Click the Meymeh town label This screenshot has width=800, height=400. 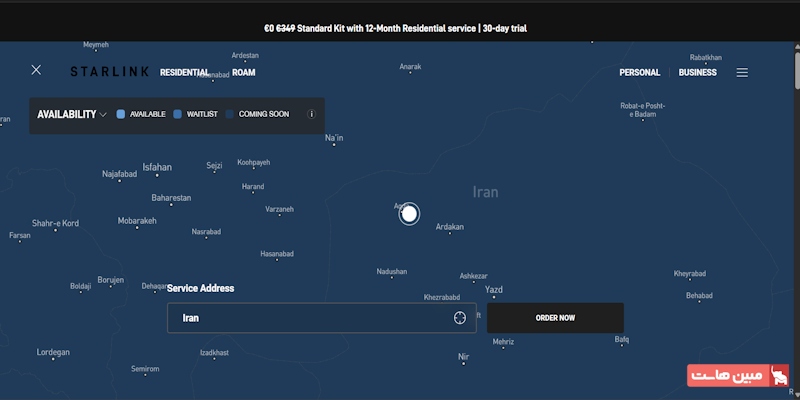pyautogui.click(x=96, y=45)
